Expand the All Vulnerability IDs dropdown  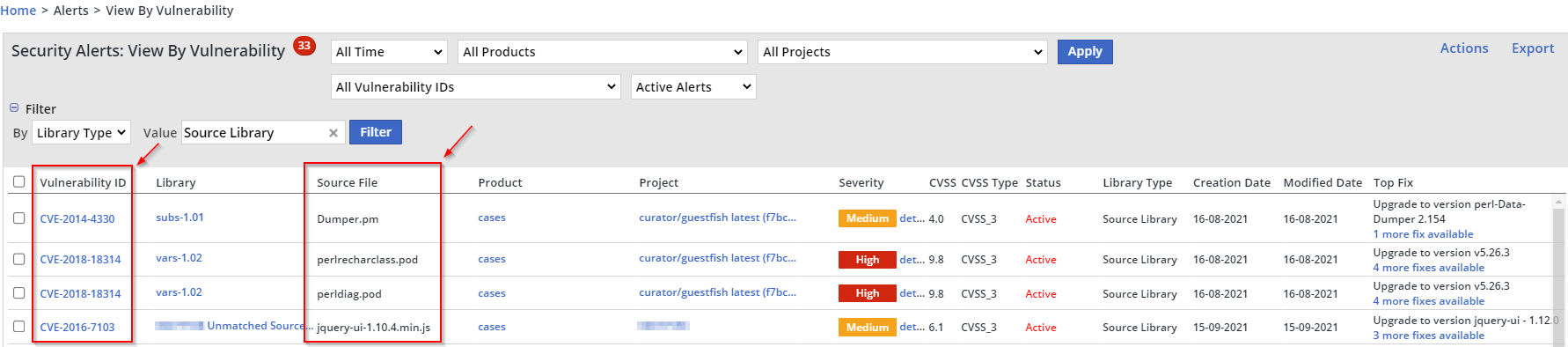476,87
